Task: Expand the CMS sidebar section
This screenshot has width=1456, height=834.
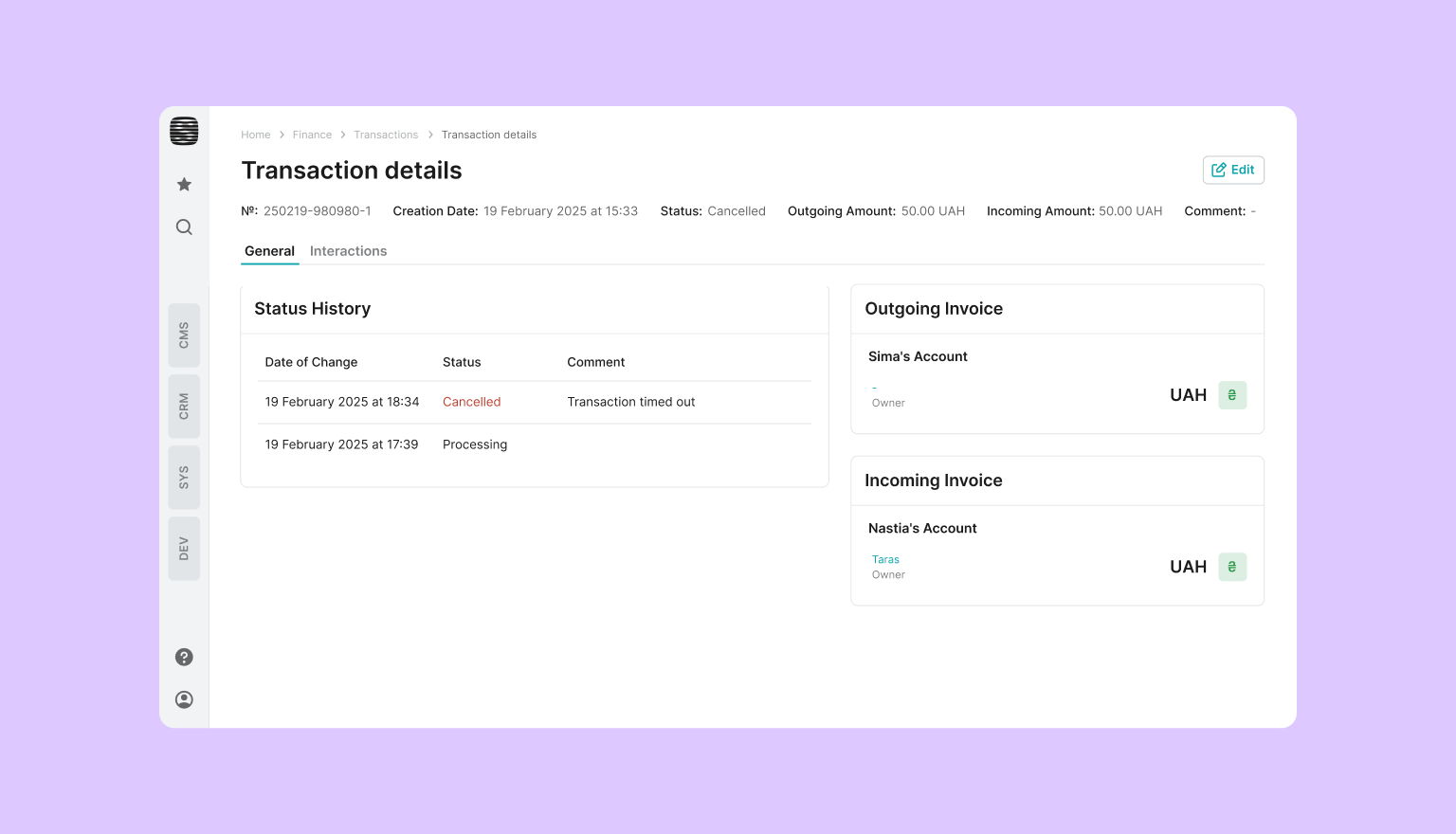Action: pos(184,335)
